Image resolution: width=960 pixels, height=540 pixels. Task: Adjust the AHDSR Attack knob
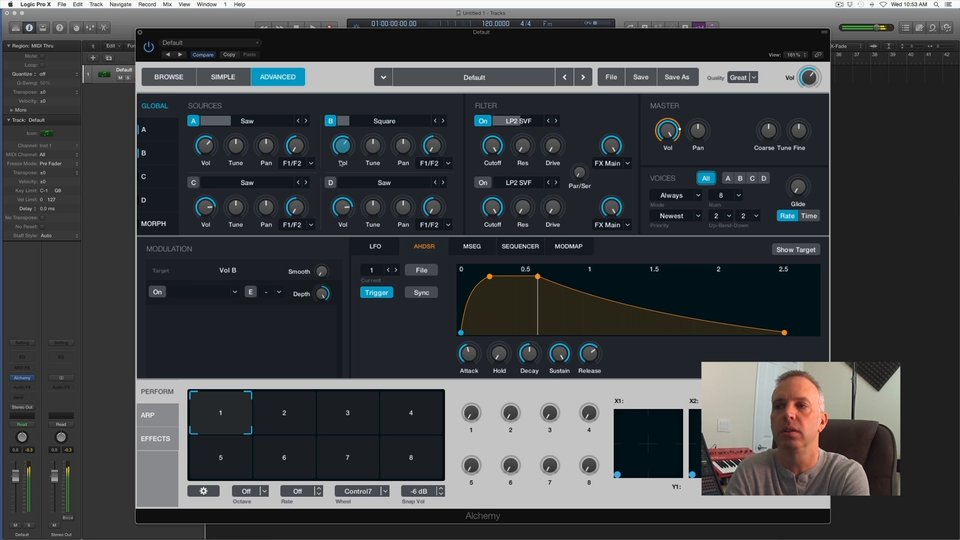coord(468,353)
